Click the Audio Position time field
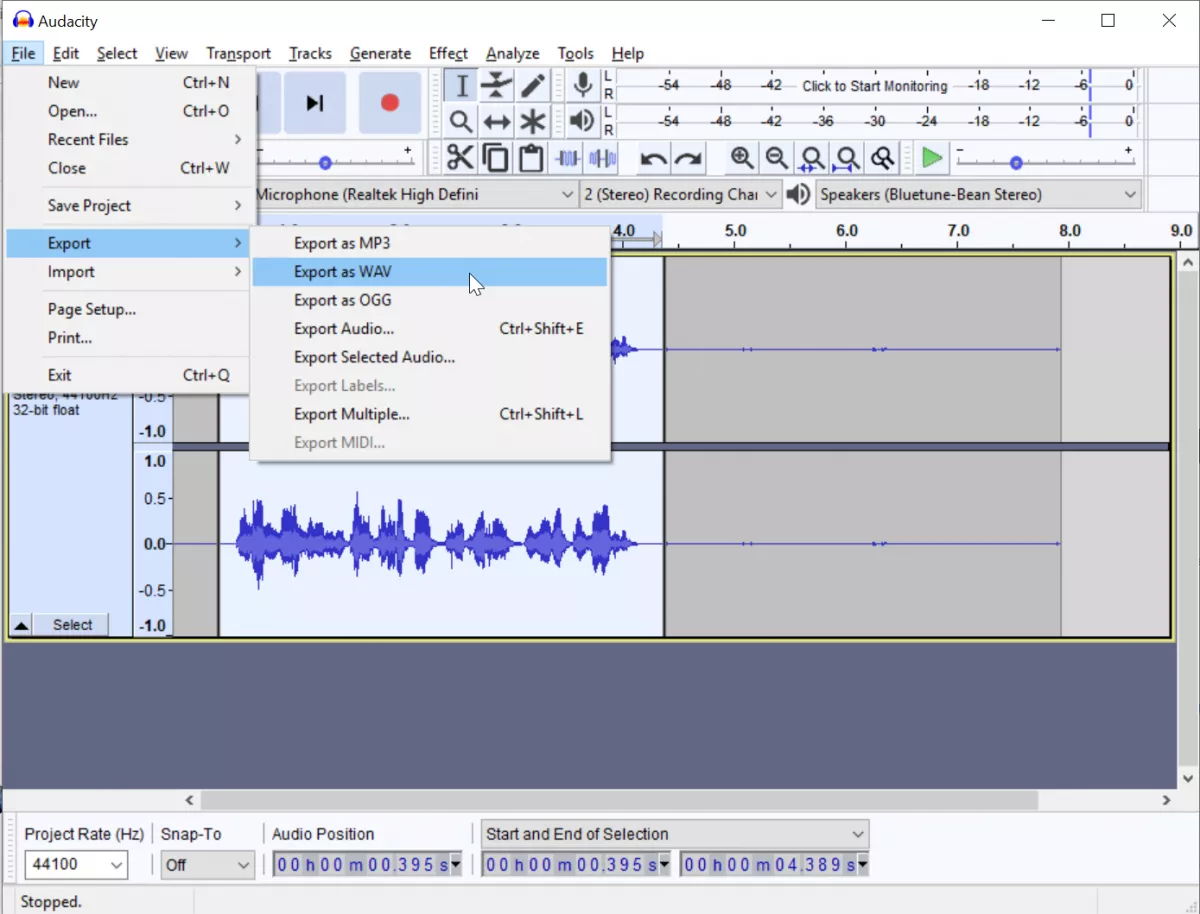Screen dimensions: 1200x914 [367, 864]
